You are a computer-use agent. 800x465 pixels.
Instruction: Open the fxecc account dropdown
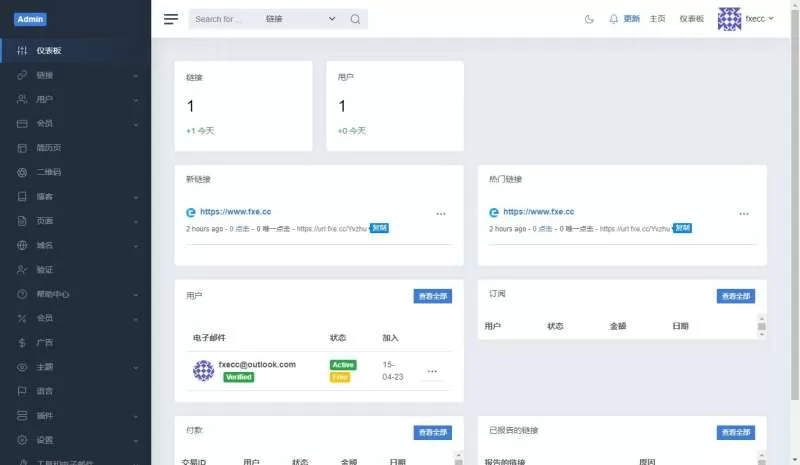coord(760,19)
